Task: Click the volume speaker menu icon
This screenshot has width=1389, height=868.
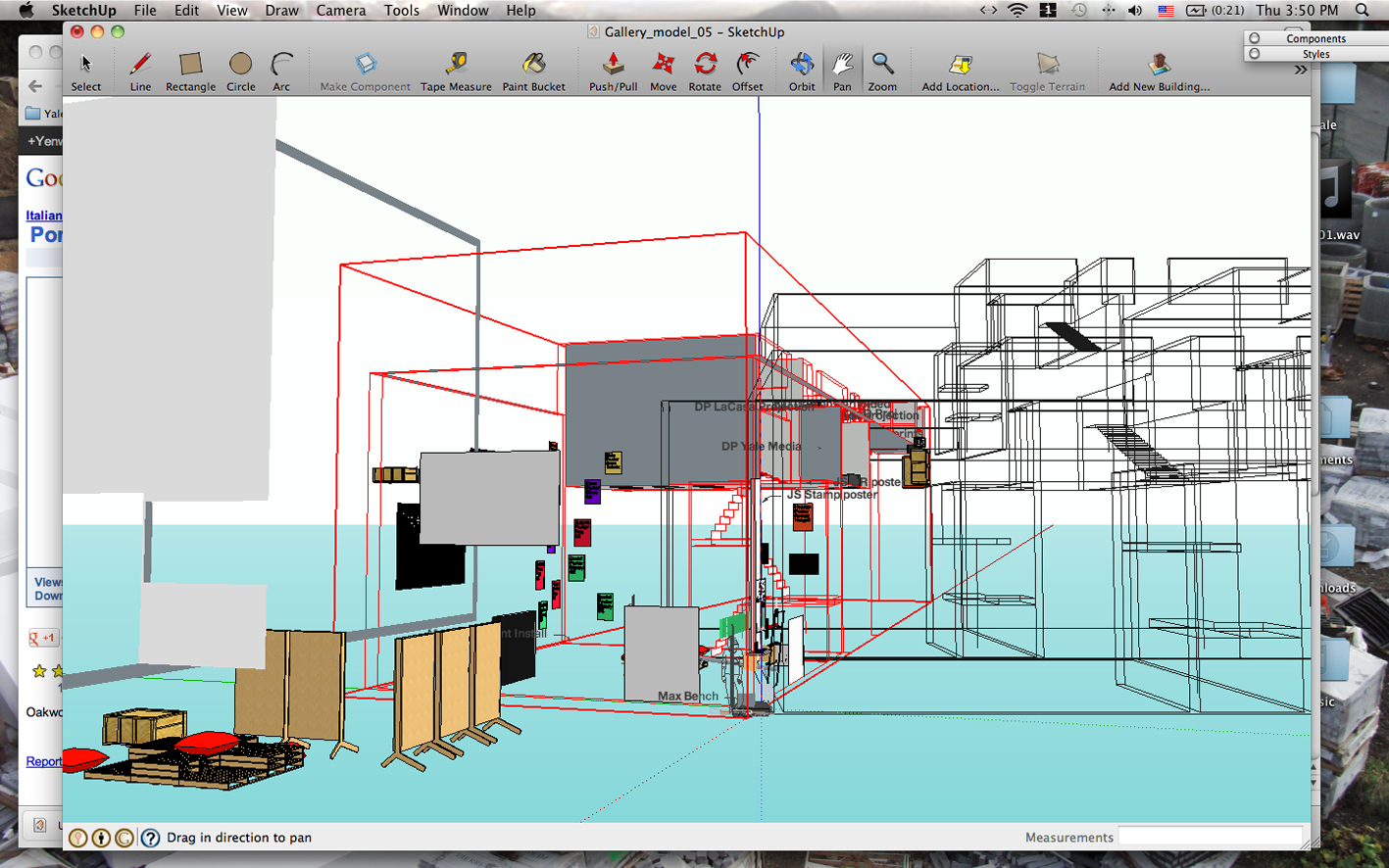Action: pyautogui.click(x=1135, y=10)
